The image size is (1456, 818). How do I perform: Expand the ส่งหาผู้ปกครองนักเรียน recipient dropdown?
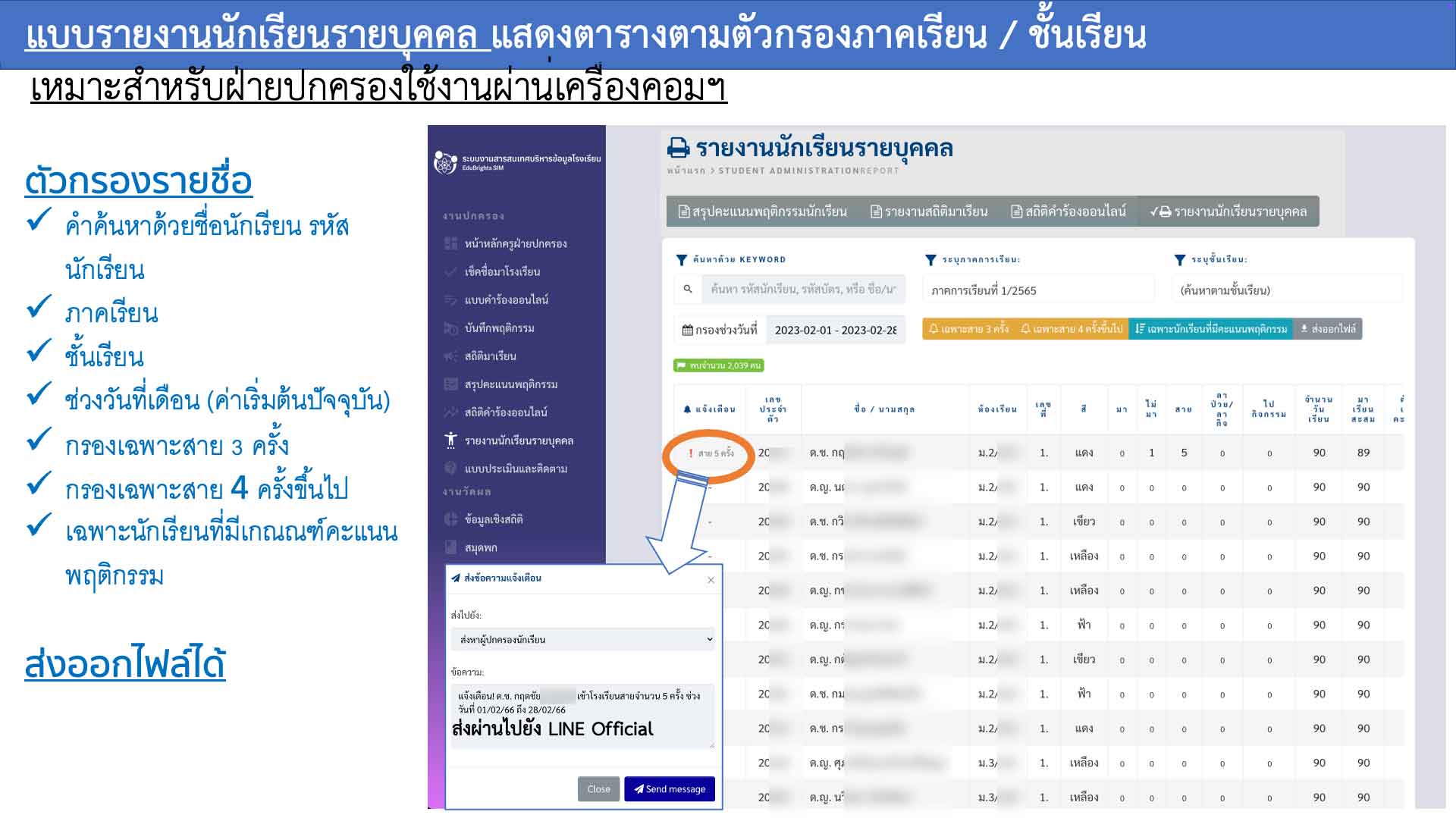click(582, 639)
